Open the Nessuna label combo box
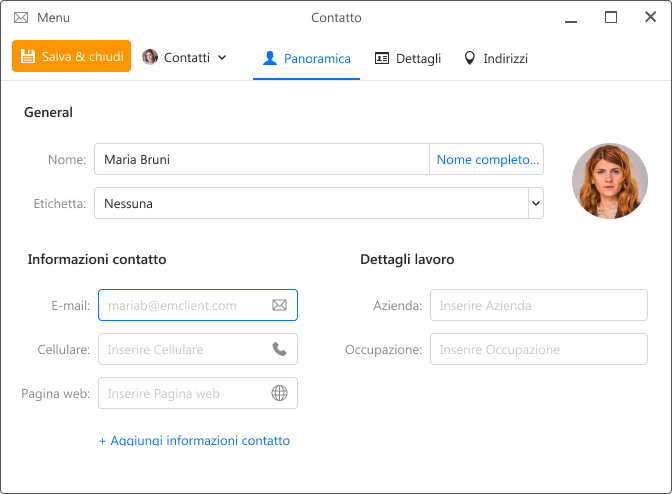Screen dimensions: 672x494 pos(319,203)
